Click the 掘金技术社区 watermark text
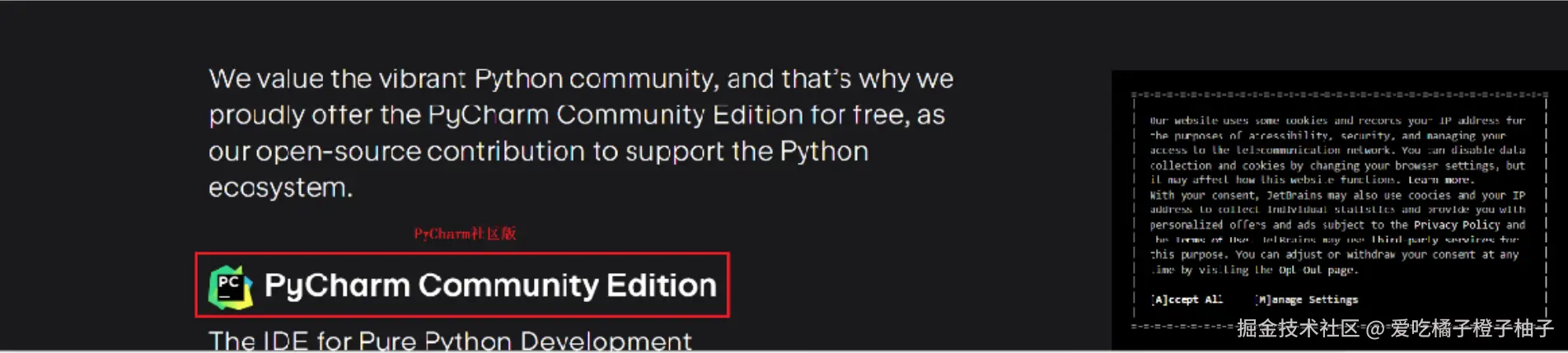The height and width of the screenshot is (353, 1568). 1298,329
